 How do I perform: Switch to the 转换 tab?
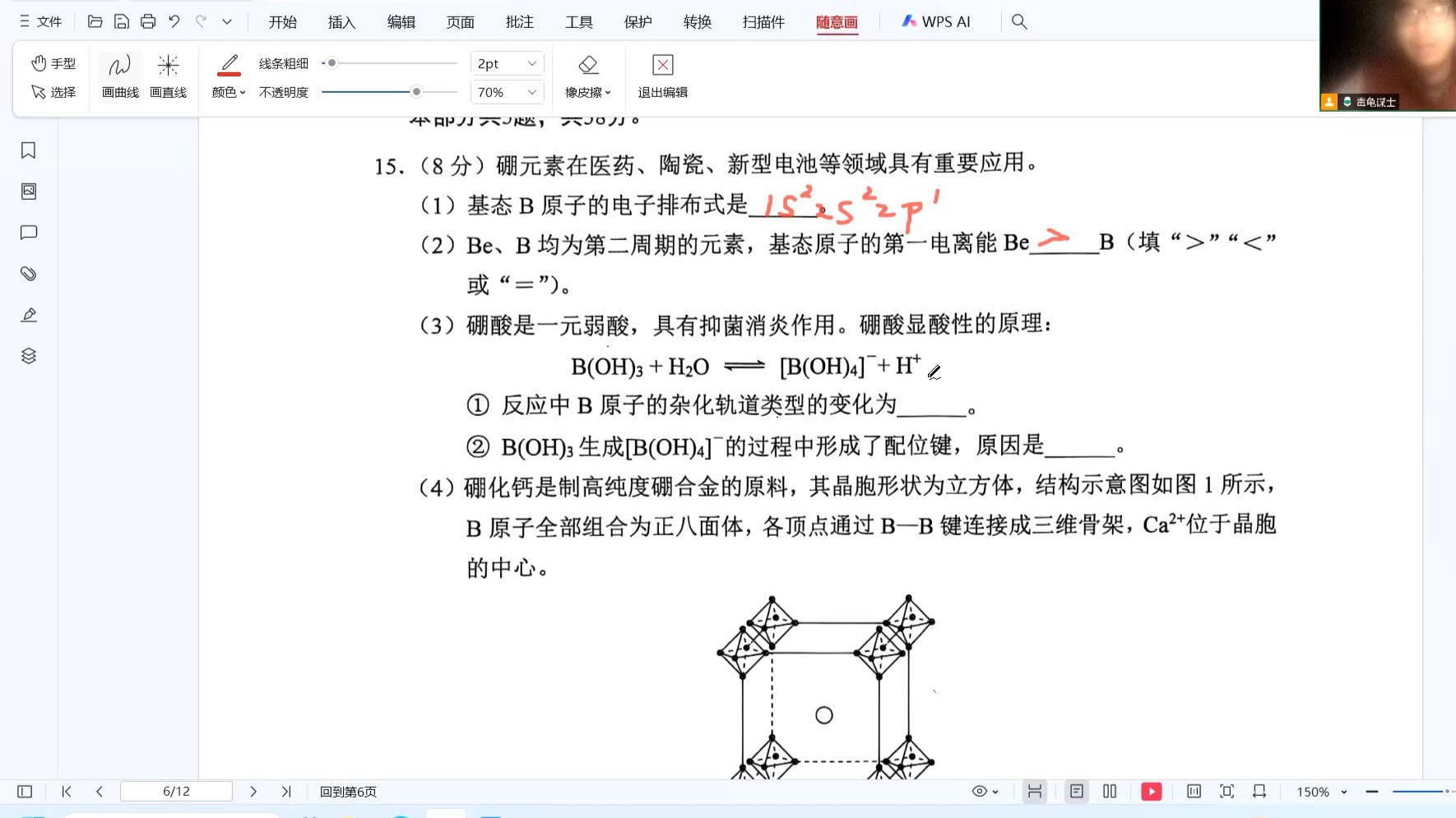tap(698, 22)
